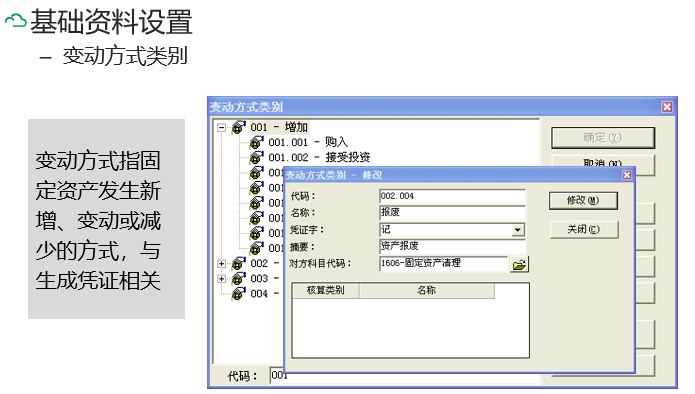The image size is (695, 394).
Task: Click the icon beside 001 增加 node
Action: [239, 128]
